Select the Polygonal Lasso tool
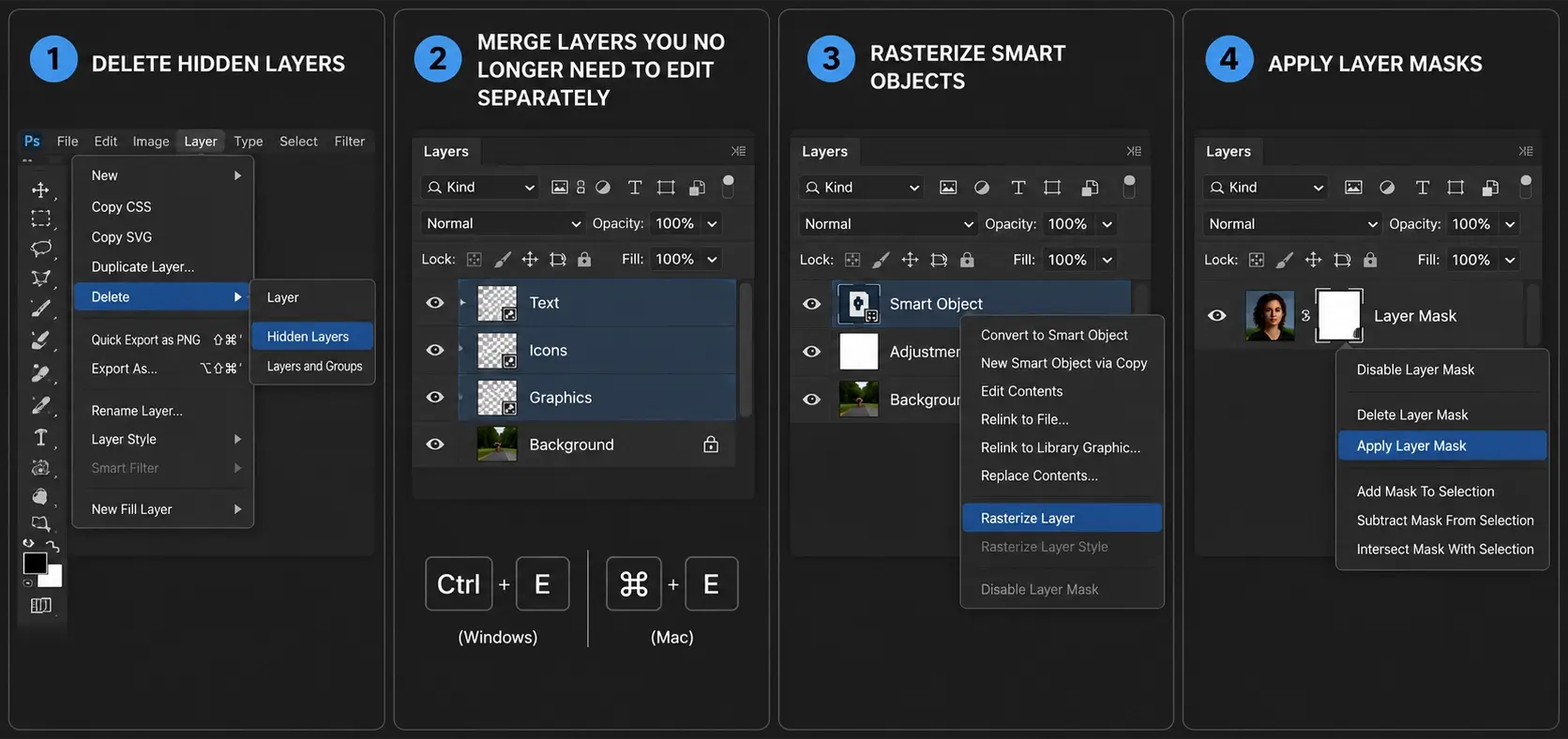This screenshot has width=1568, height=739. point(40,278)
